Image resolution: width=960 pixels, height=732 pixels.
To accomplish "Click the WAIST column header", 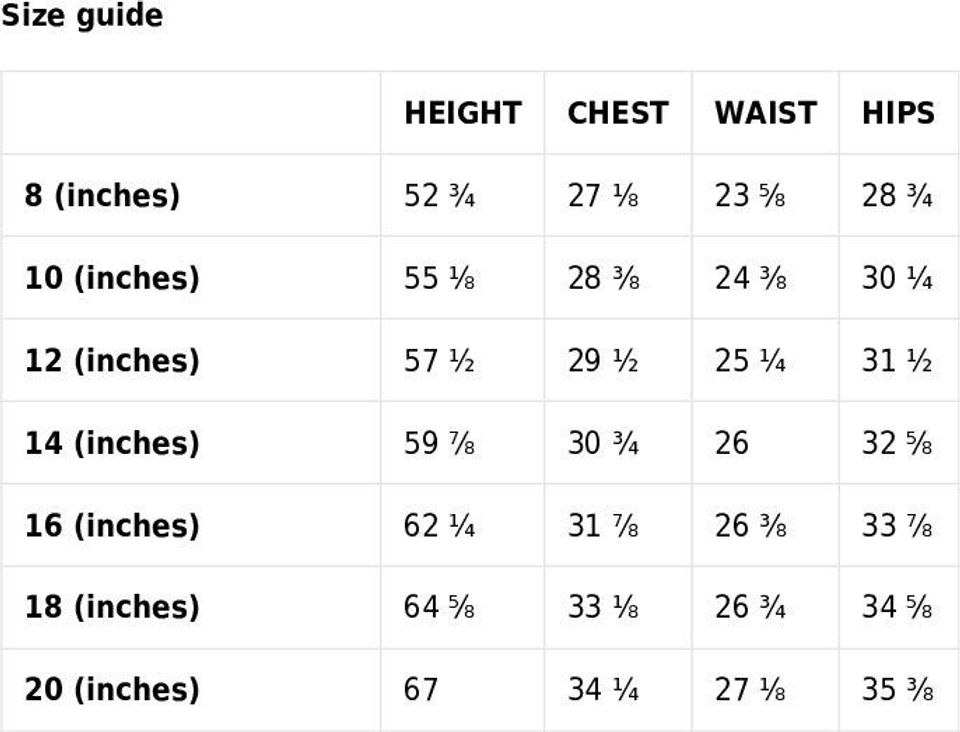I will coord(765,113).
